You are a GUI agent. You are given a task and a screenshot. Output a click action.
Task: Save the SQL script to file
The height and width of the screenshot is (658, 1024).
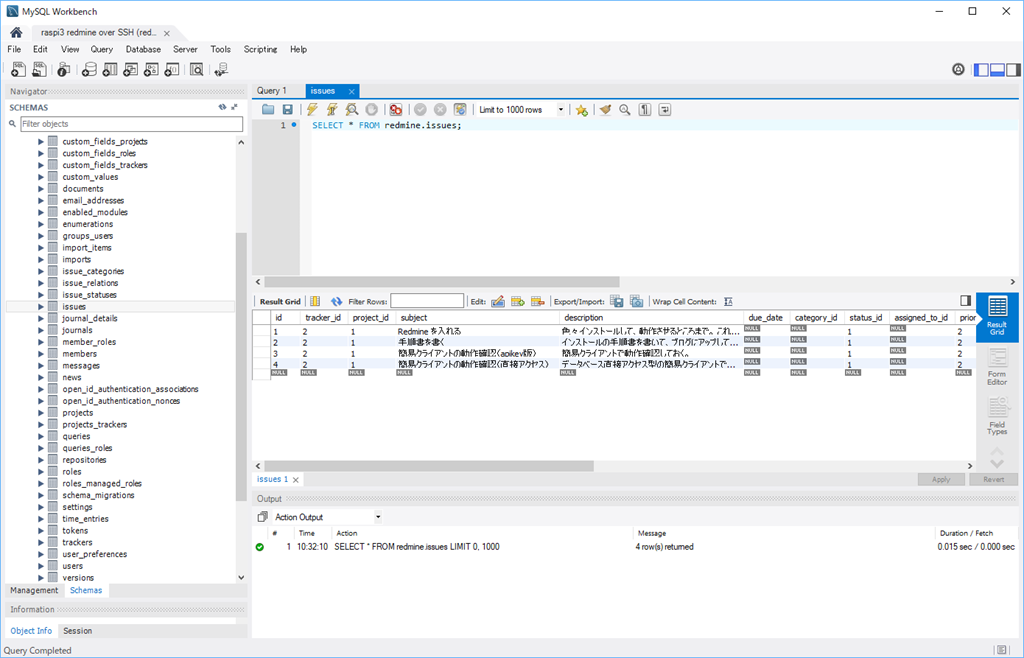(x=288, y=110)
